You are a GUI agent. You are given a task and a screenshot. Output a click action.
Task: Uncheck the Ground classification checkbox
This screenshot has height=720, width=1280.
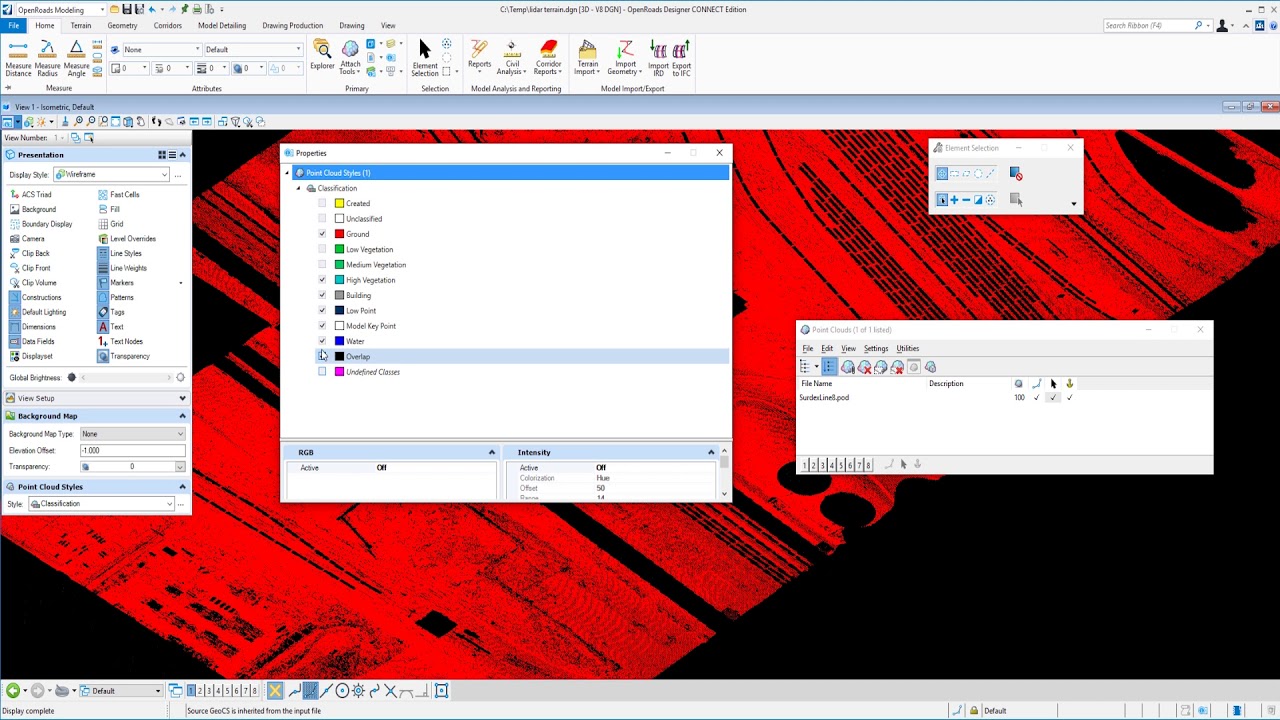pos(322,234)
